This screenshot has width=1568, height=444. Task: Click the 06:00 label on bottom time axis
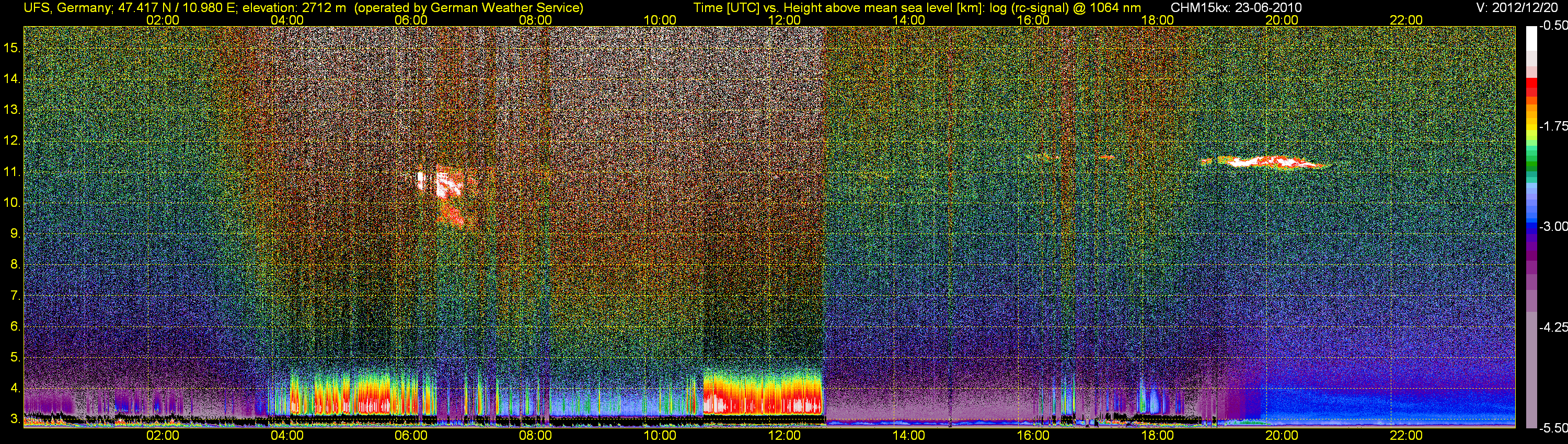[x=411, y=436]
